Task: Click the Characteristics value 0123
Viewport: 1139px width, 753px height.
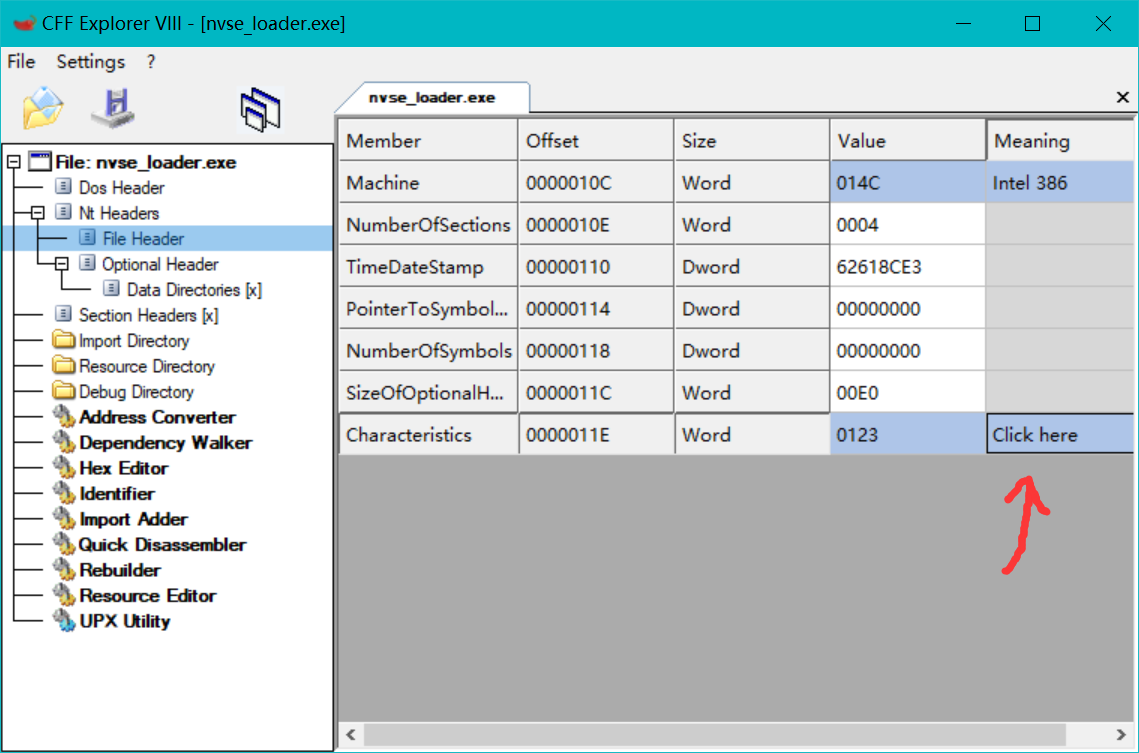Action: pos(907,434)
